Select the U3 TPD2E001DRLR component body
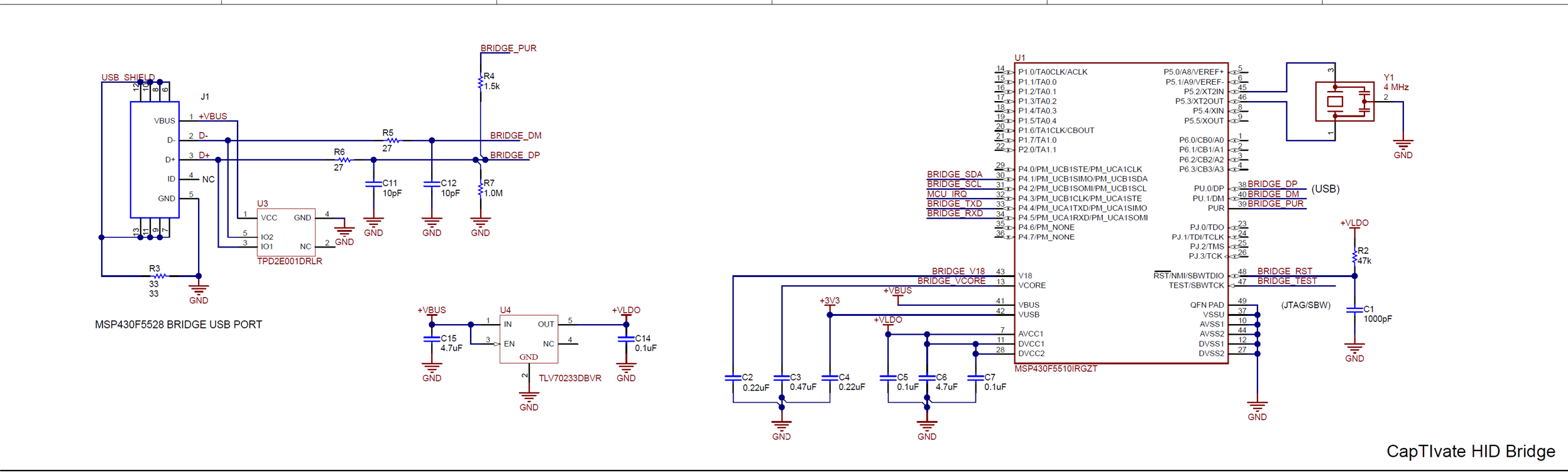This screenshot has width=1568, height=473. [x=286, y=232]
